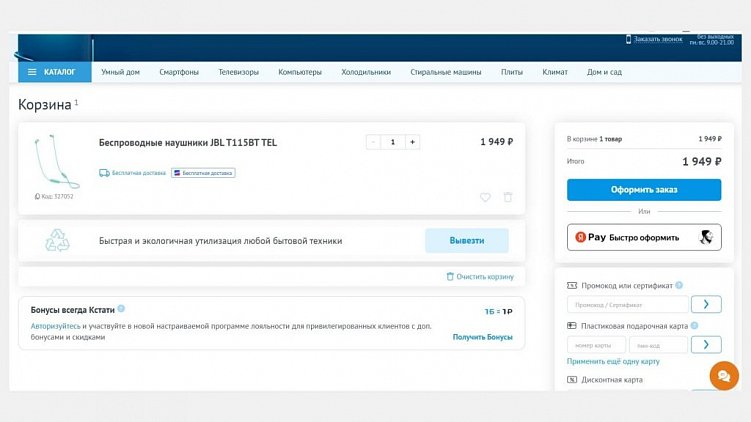
Task: Open the Холодильники category
Action: [x=366, y=72]
